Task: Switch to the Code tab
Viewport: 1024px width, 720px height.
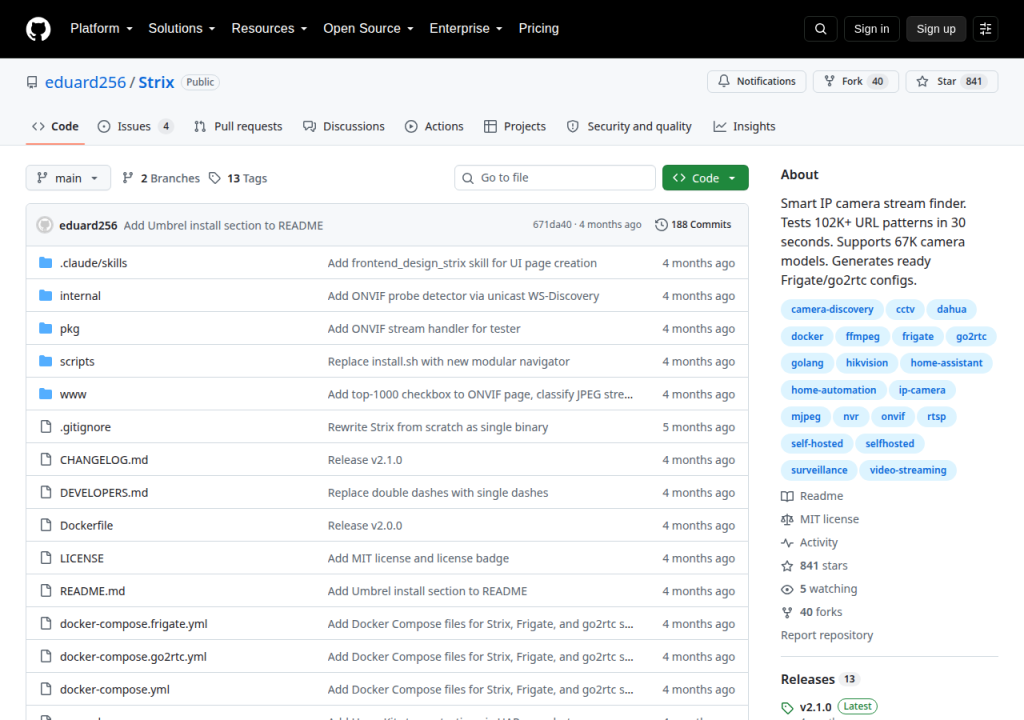Action: pyautogui.click(x=56, y=126)
